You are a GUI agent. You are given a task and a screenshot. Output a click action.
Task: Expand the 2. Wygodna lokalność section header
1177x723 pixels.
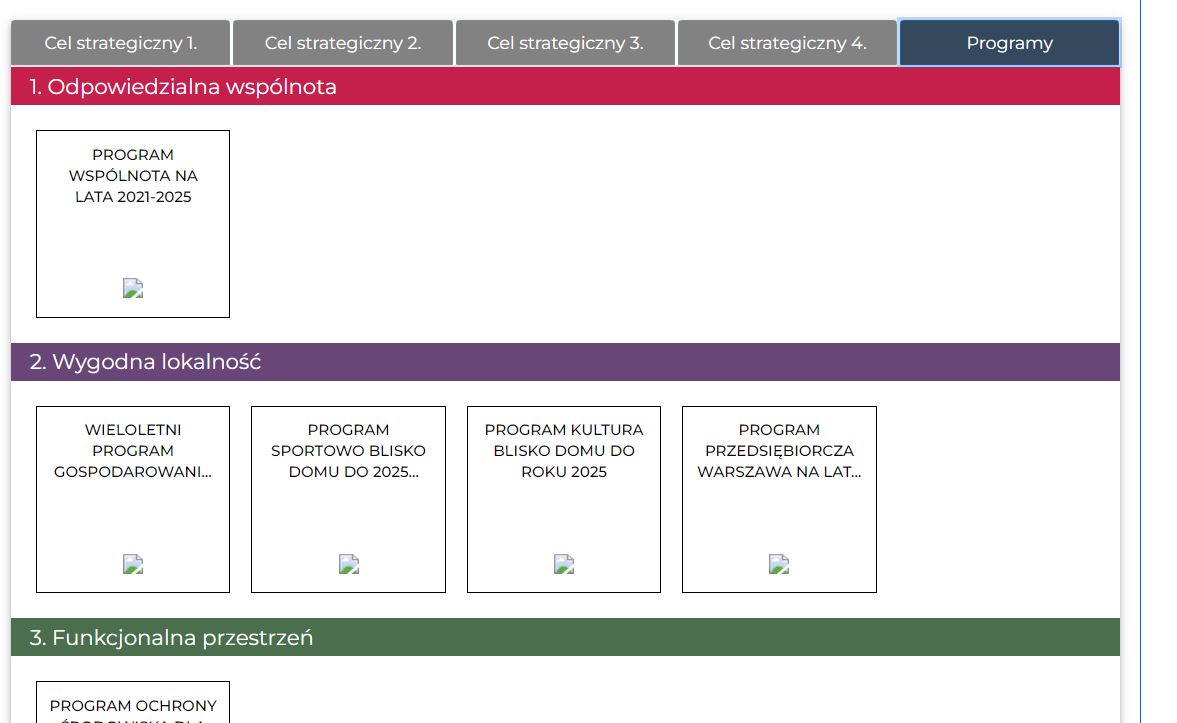click(565, 362)
